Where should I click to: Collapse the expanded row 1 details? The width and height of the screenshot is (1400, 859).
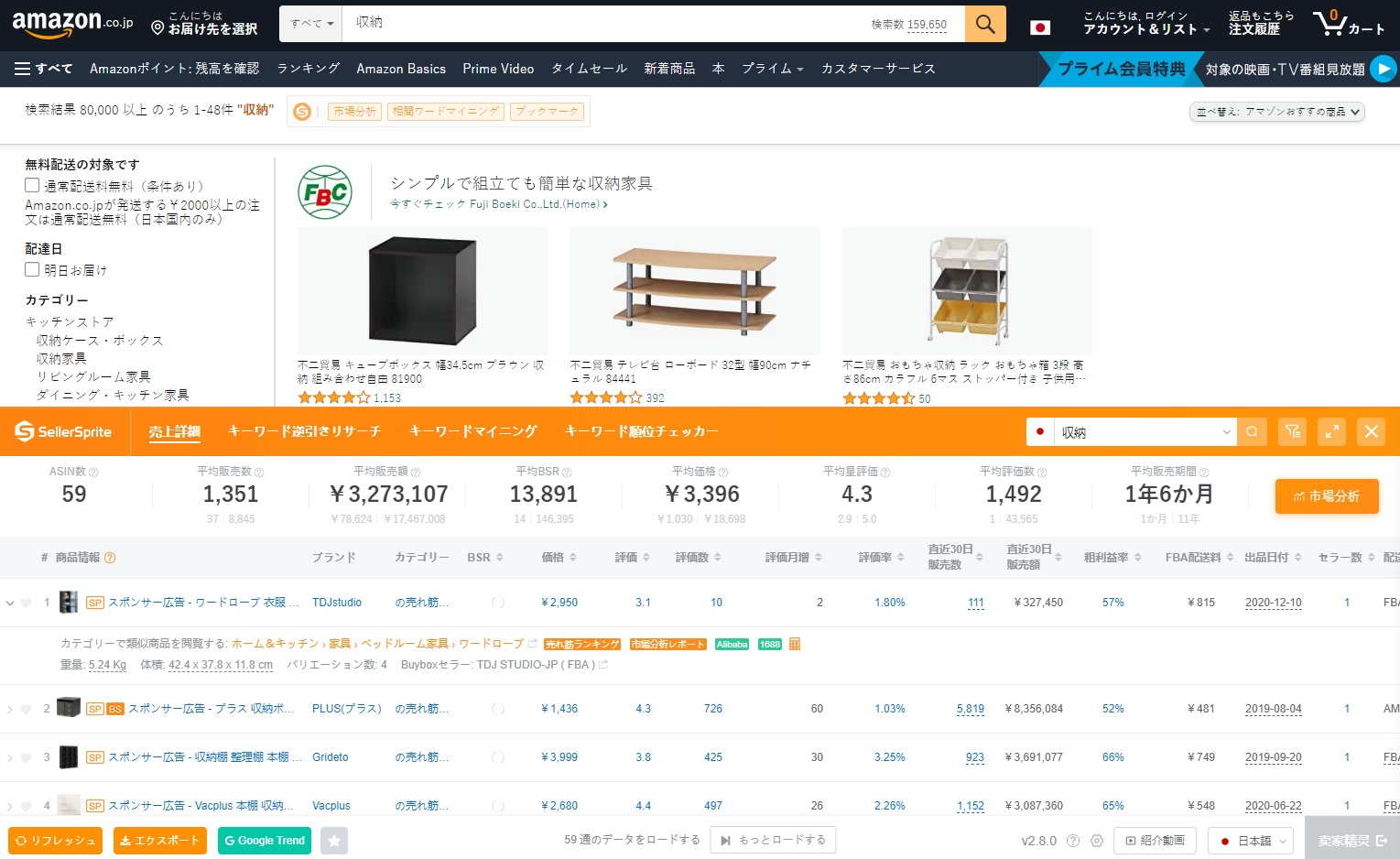coord(10,603)
